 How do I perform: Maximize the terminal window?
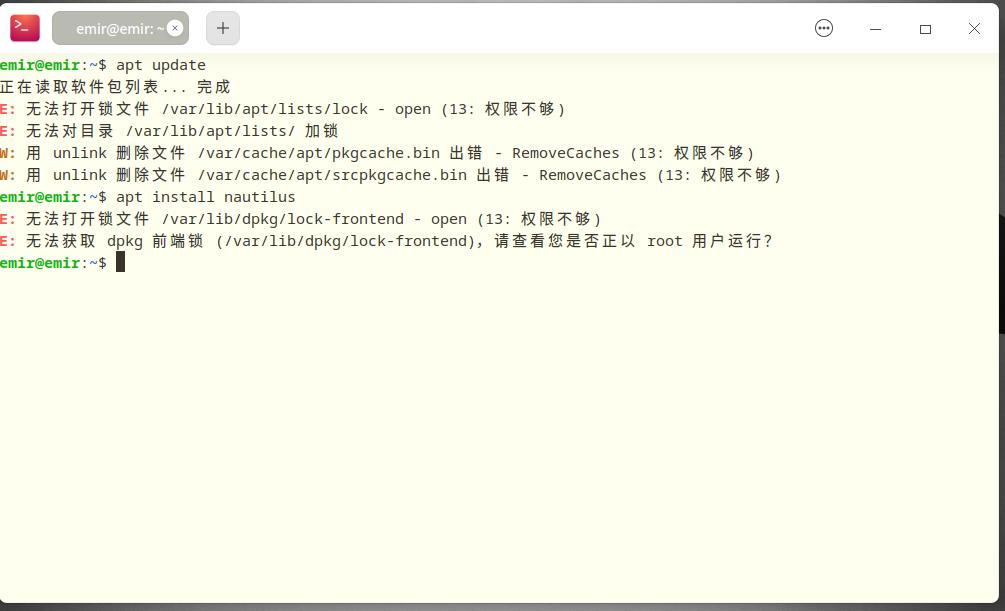pyautogui.click(x=925, y=29)
